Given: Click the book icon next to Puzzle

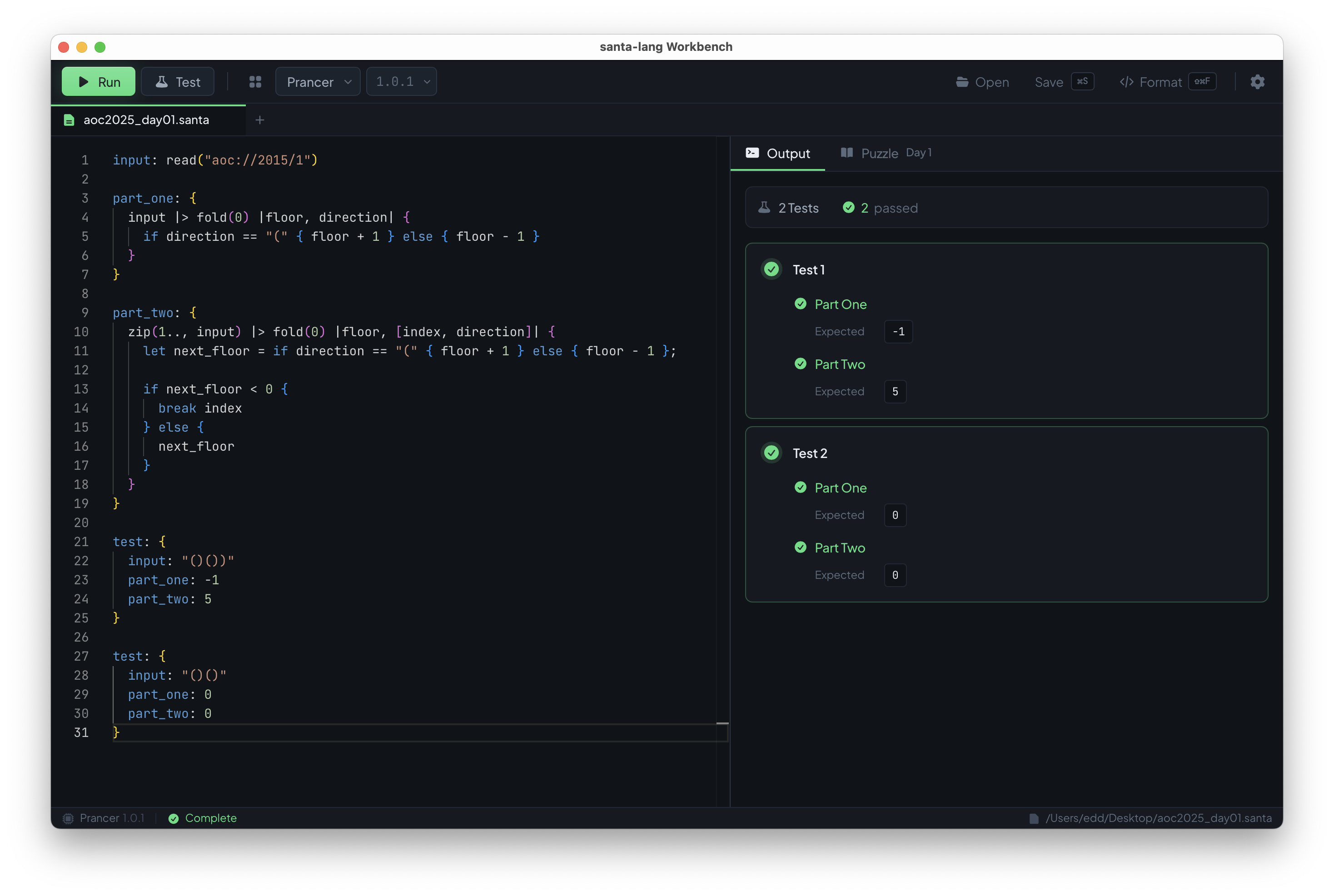Looking at the screenshot, I should [847, 153].
